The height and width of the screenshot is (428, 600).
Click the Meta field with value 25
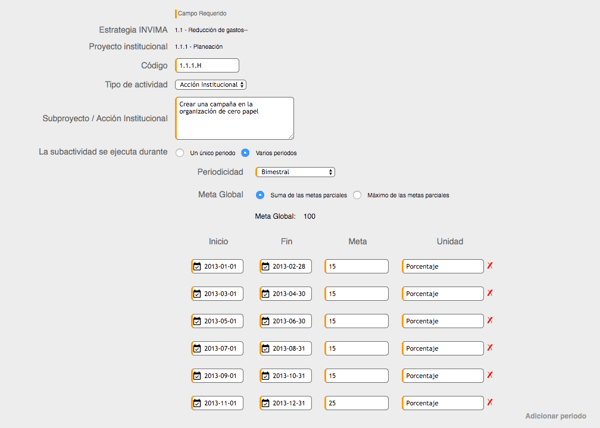tap(357, 403)
